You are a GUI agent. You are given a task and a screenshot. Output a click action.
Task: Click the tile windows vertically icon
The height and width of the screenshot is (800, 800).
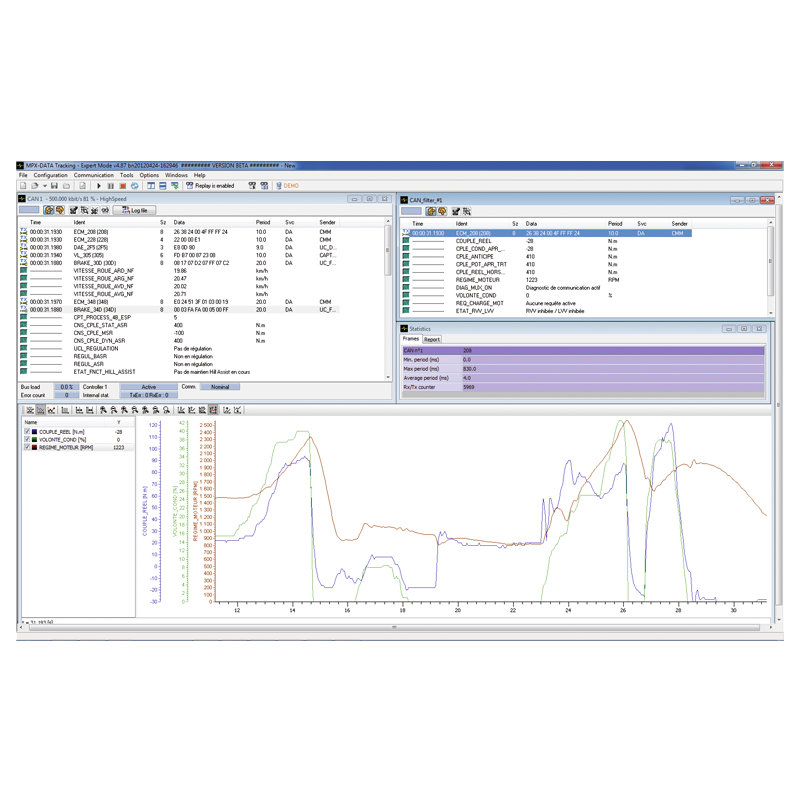152,186
